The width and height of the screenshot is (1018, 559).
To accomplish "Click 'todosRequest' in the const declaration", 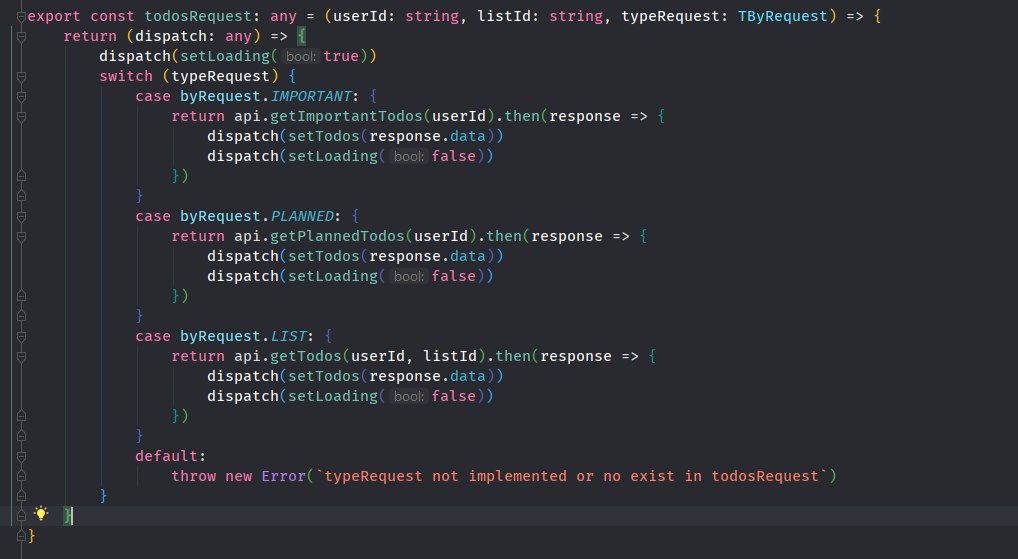I will click(x=197, y=16).
